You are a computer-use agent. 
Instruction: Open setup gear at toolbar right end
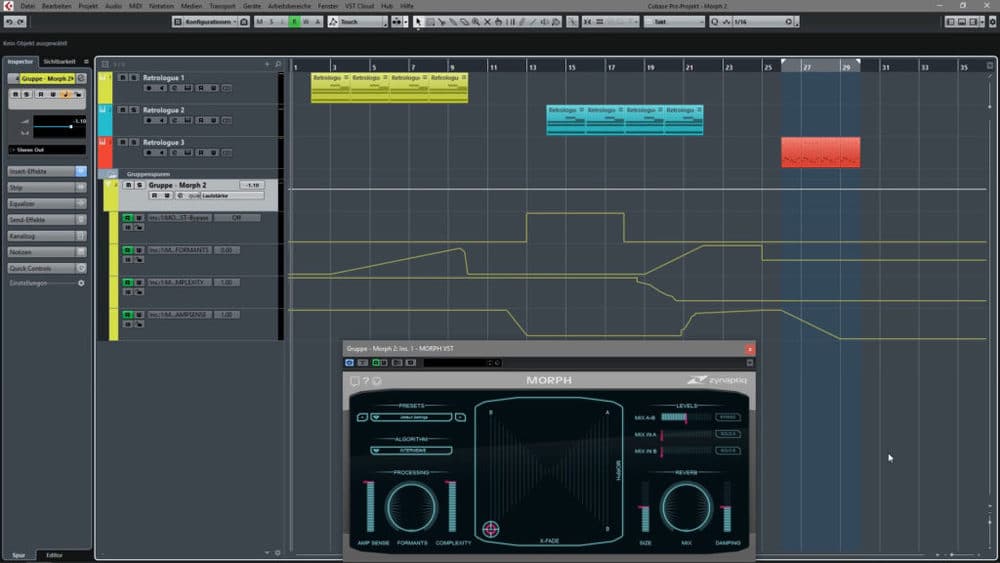(992, 22)
